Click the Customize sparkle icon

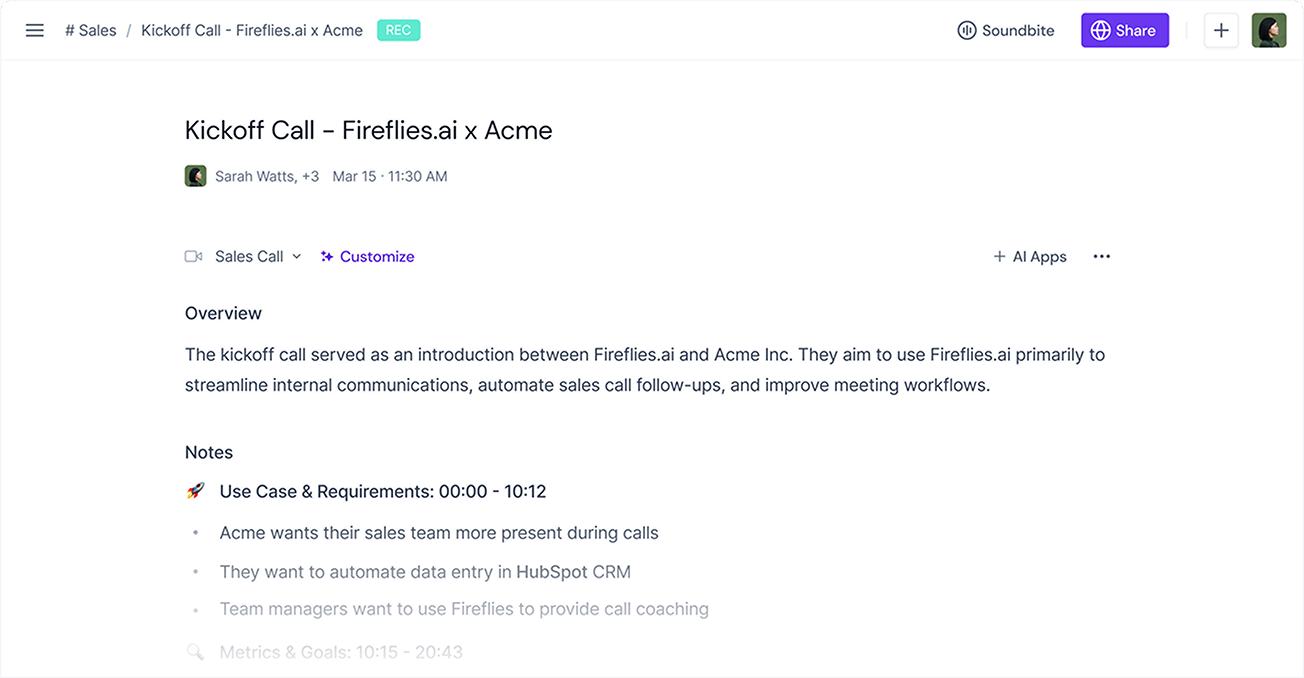327,257
